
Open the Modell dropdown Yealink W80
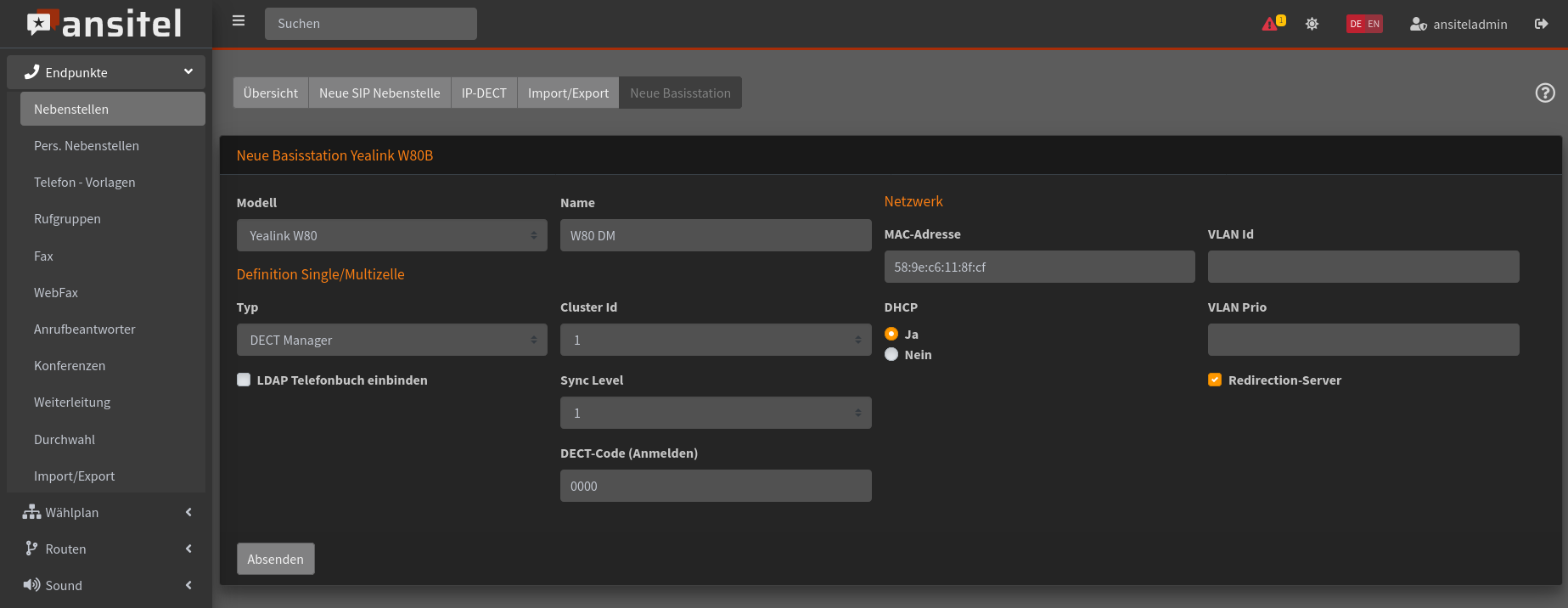[391, 236]
